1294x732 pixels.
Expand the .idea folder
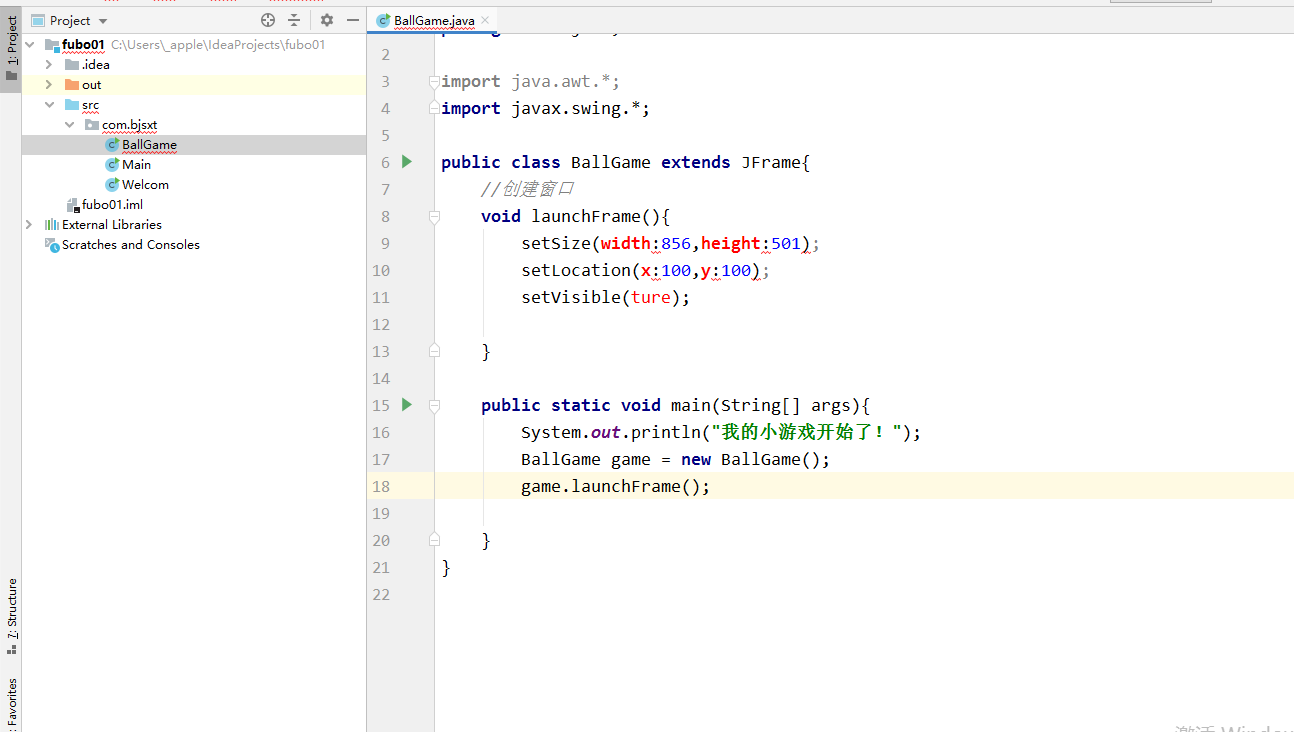49,65
